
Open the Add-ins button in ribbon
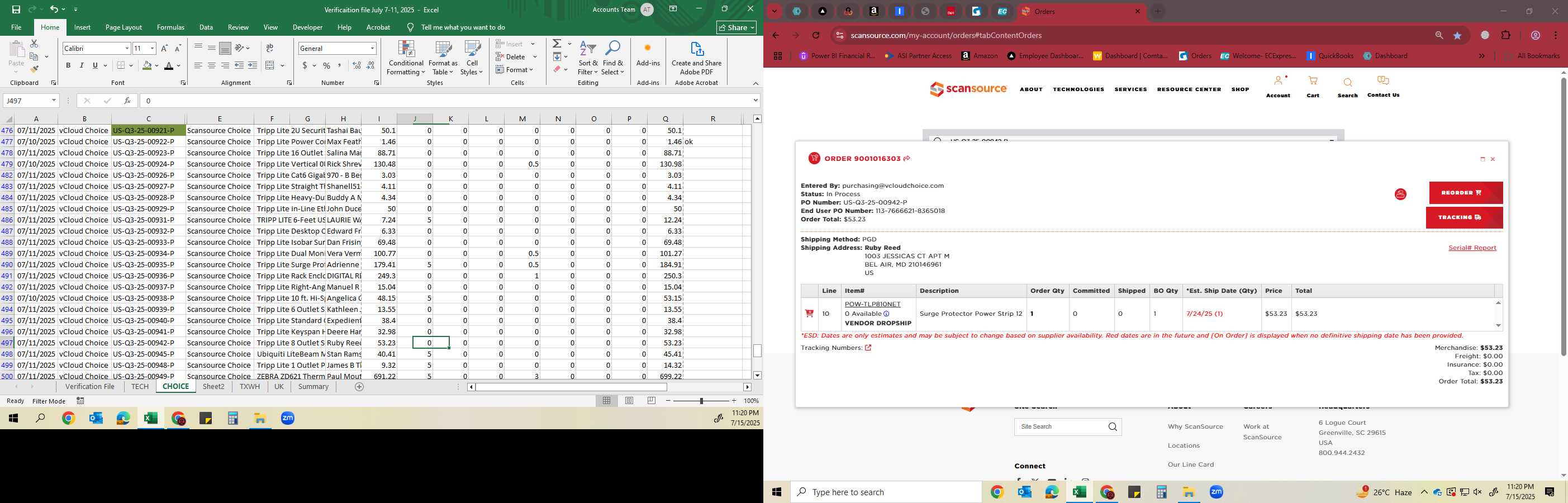tap(648, 54)
